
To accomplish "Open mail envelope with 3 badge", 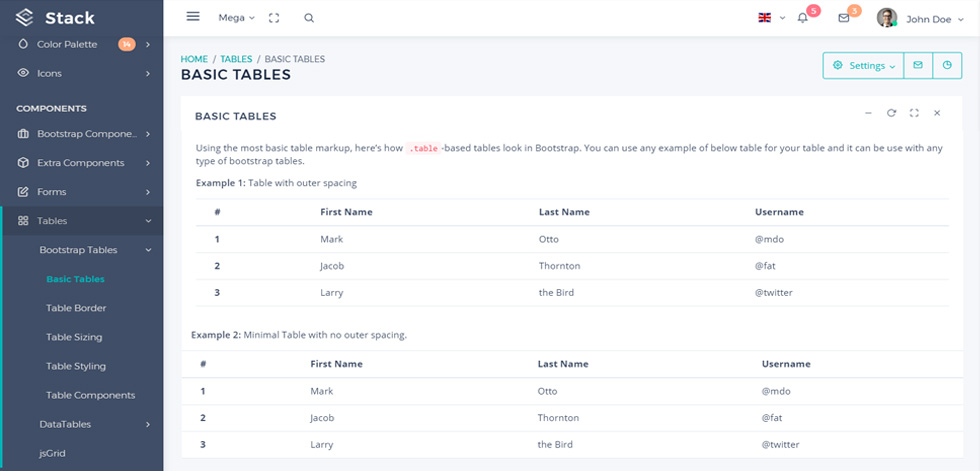I will (x=844, y=18).
